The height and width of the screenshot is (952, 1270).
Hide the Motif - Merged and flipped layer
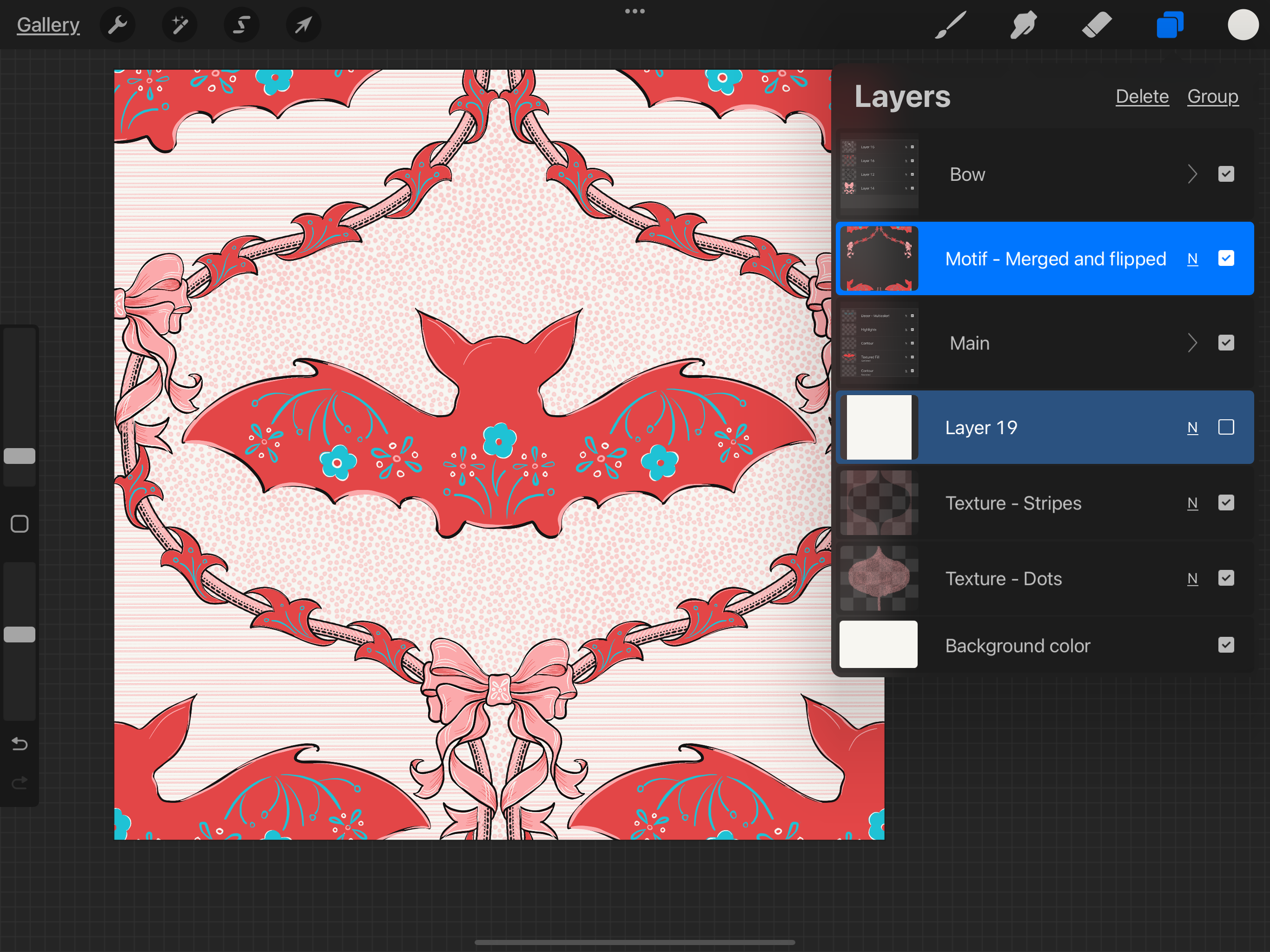(1226, 258)
